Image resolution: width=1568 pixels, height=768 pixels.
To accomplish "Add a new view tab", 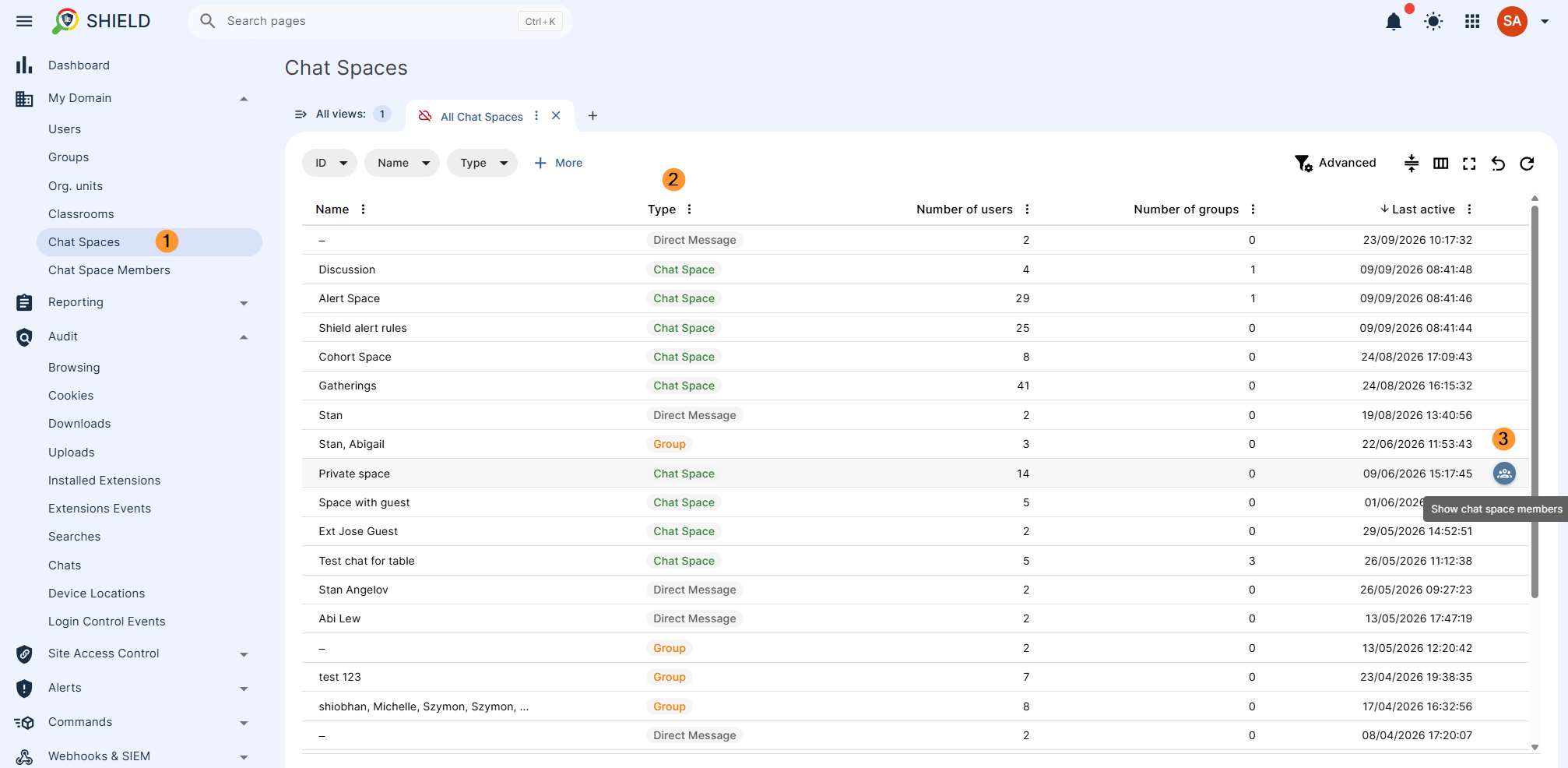I will [592, 115].
